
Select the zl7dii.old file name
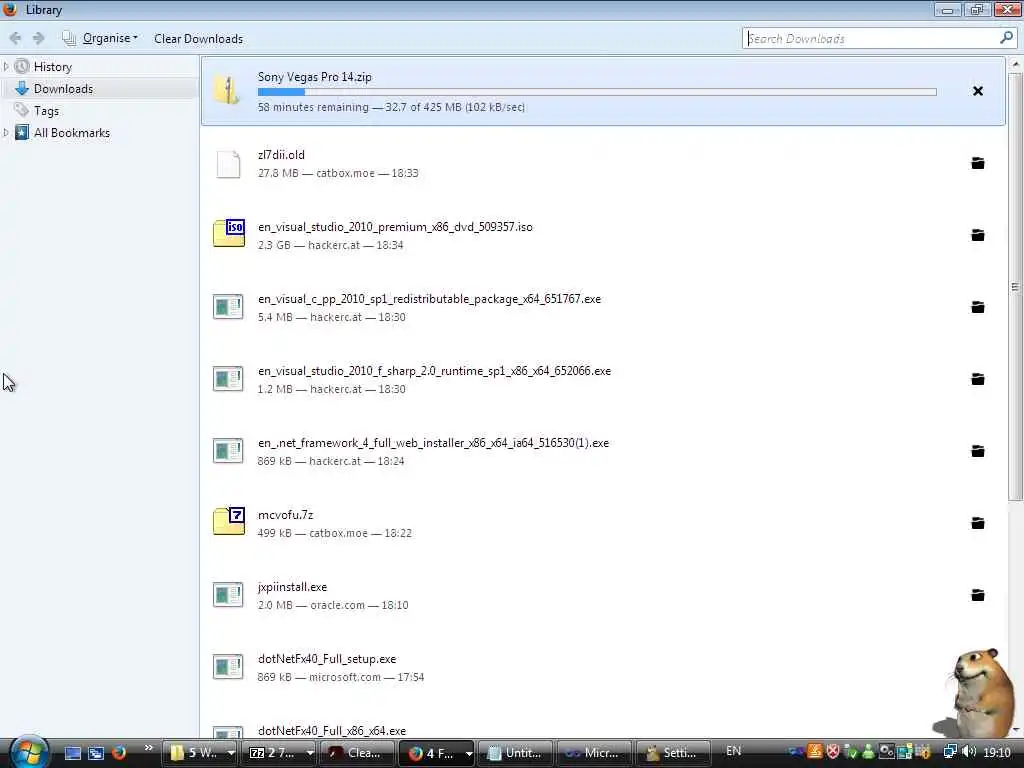(x=281, y=155)
